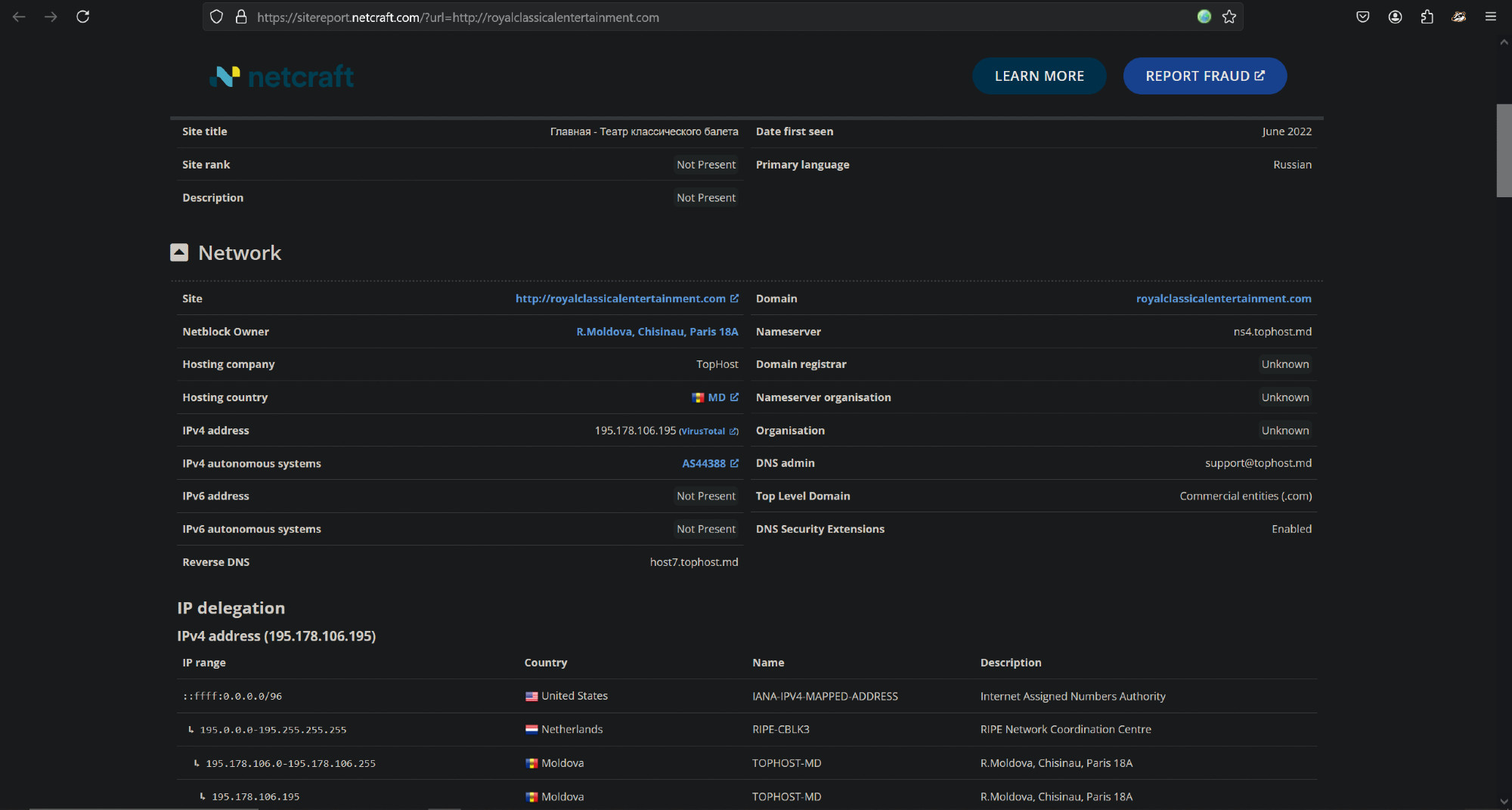
Task: Click the Primary language Russian value
Action: tap(1292, 165)
